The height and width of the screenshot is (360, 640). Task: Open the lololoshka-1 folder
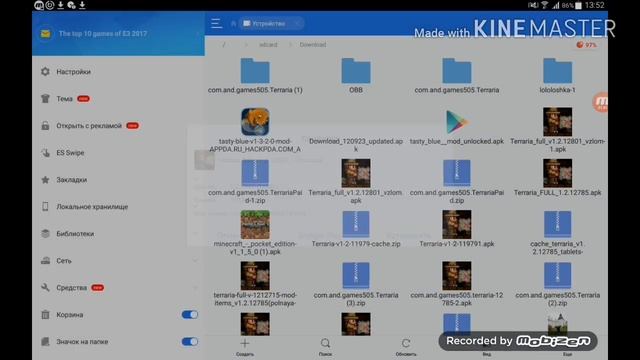tap(558, 71)
